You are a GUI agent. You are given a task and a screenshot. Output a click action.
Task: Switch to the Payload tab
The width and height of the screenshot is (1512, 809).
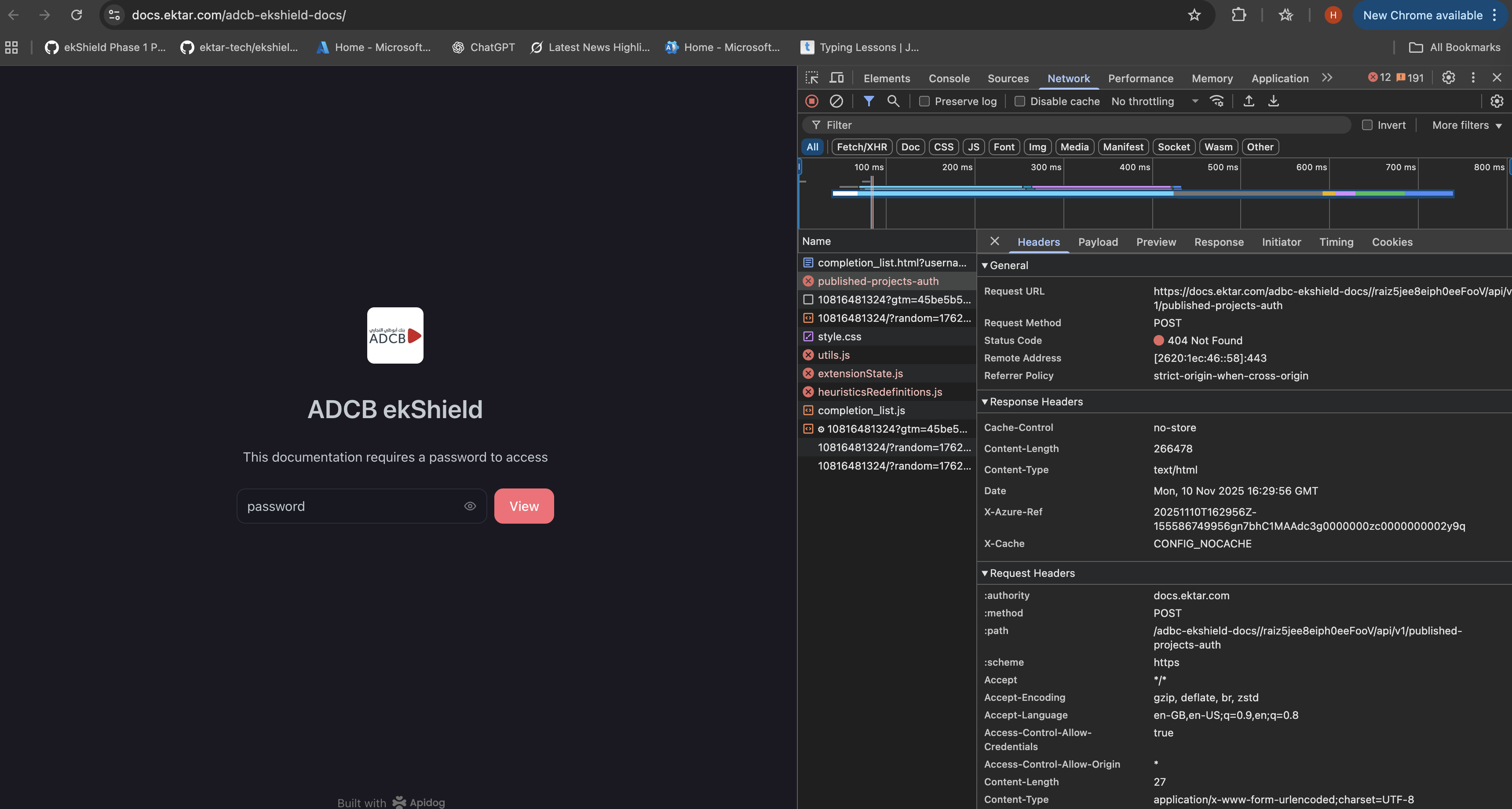[x=1098, y=242]
